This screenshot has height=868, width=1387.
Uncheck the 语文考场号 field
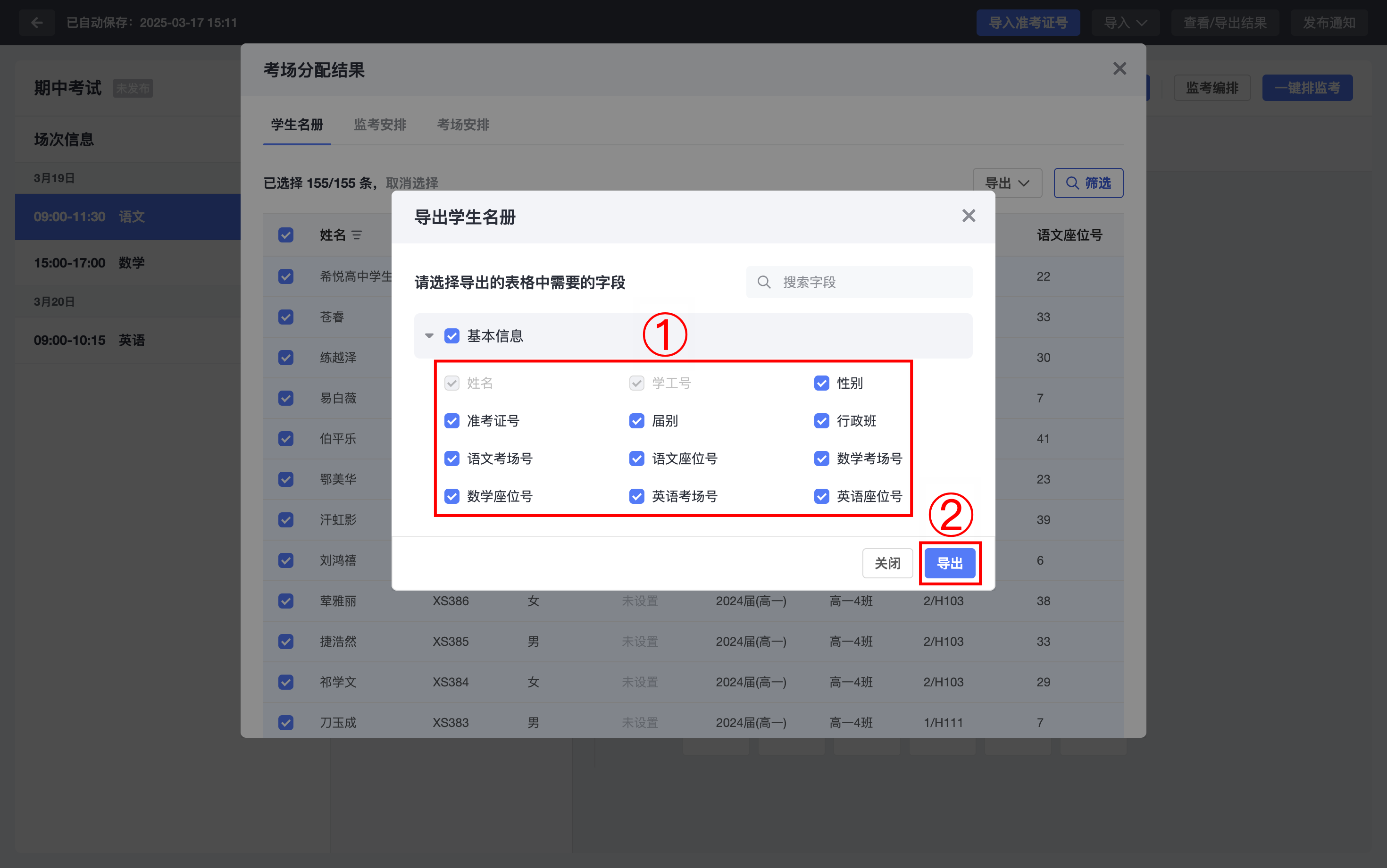coord(452,459)
